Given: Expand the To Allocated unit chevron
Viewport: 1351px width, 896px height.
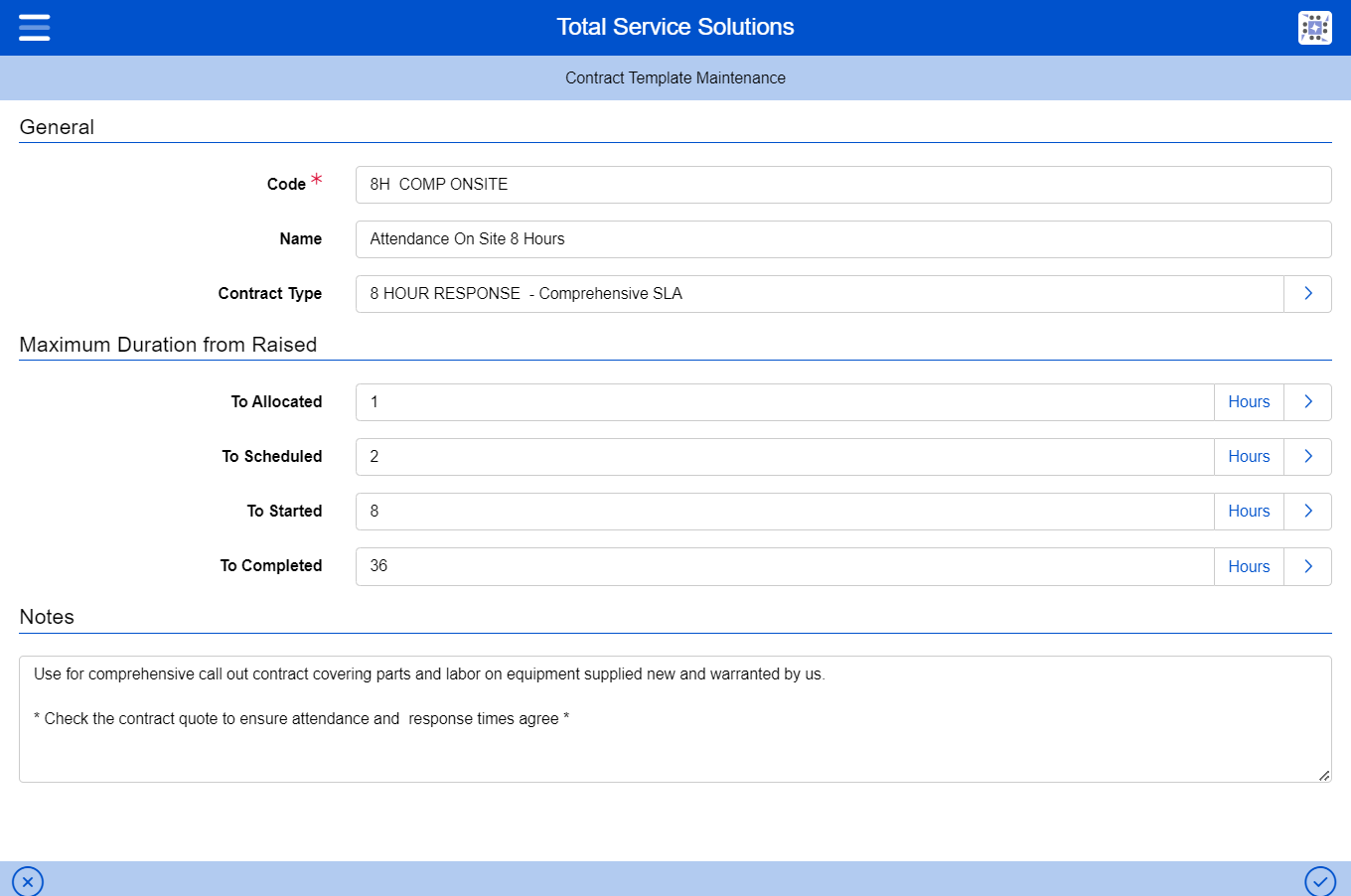Looking at the screenshot, I should point(1307,402).
